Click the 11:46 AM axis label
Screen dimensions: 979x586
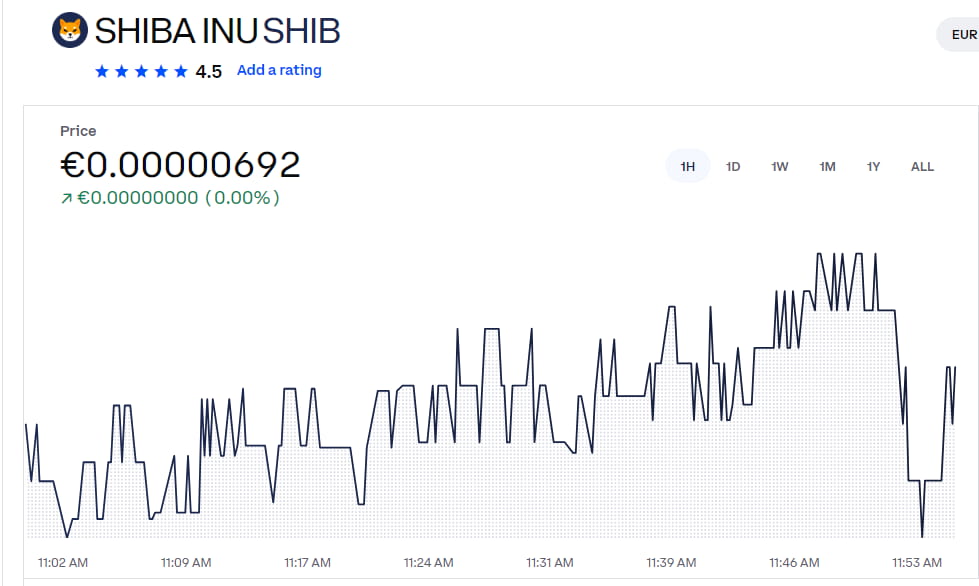point(794,562)
